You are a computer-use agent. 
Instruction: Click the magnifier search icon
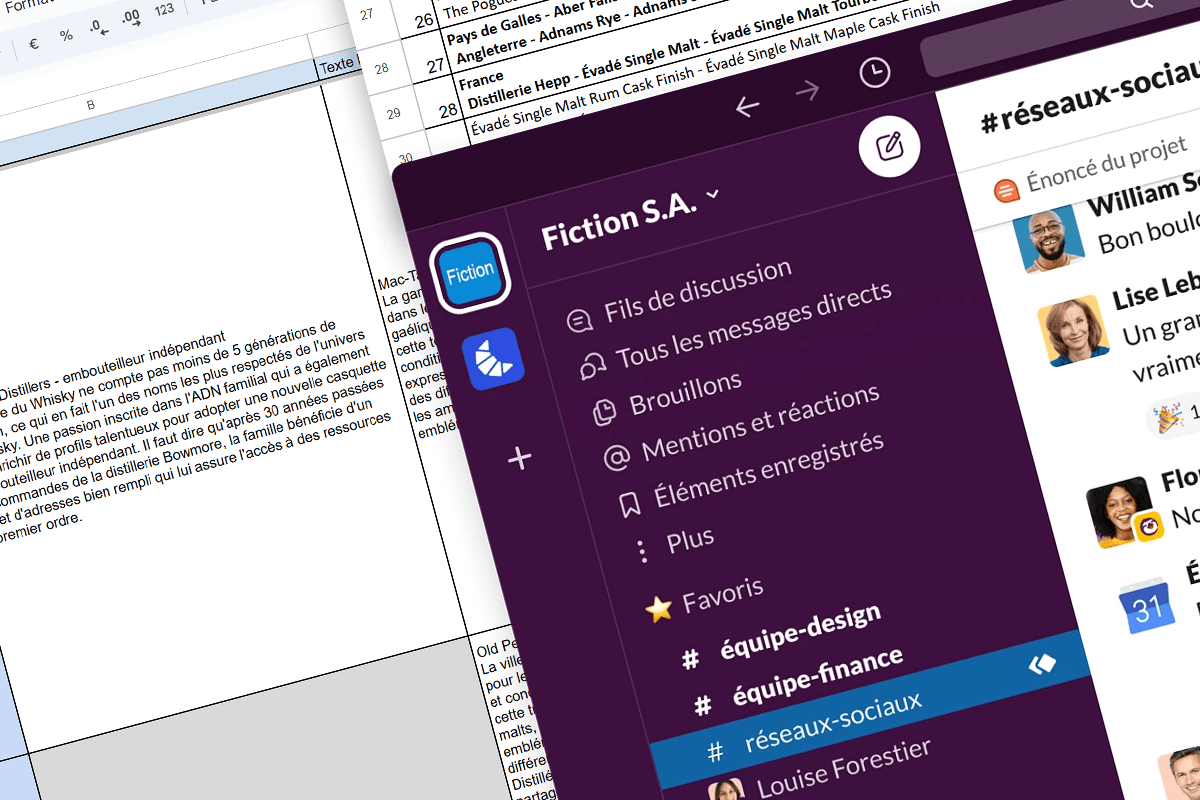pyautogui.click(x=1140, y=3)
